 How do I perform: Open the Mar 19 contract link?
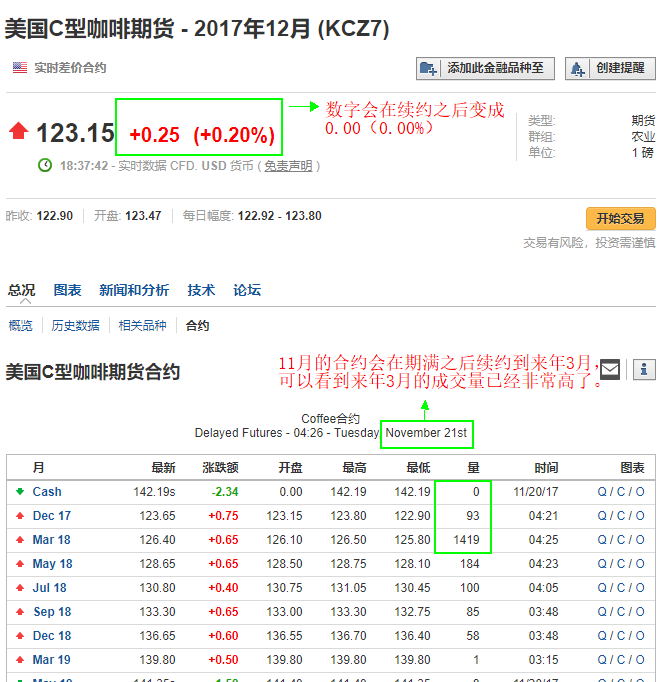51,659
